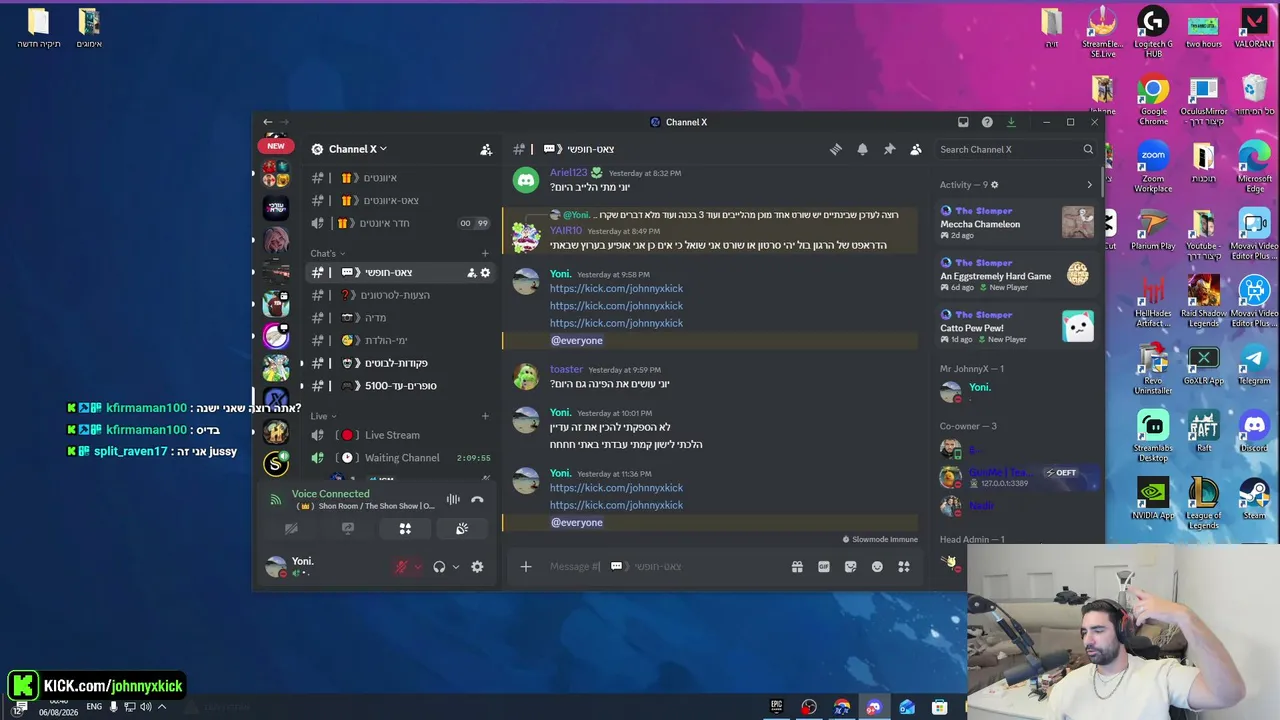The height and width of the screenshot is (720, 1280).
Task: Open the sticker picker
Action: [850, 567]
